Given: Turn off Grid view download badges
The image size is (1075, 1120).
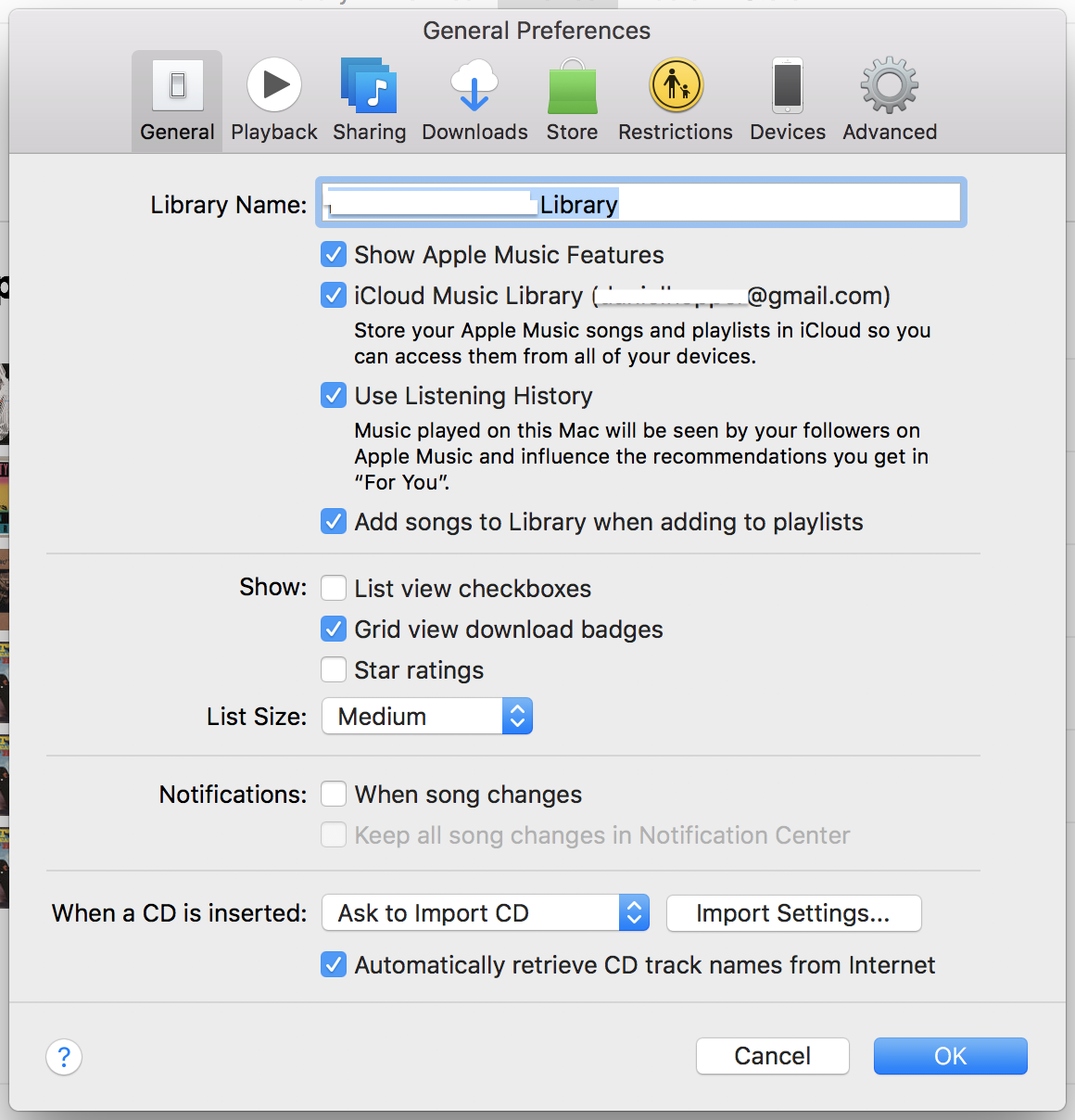Looking at the screenshot, I should coord(334,629).
